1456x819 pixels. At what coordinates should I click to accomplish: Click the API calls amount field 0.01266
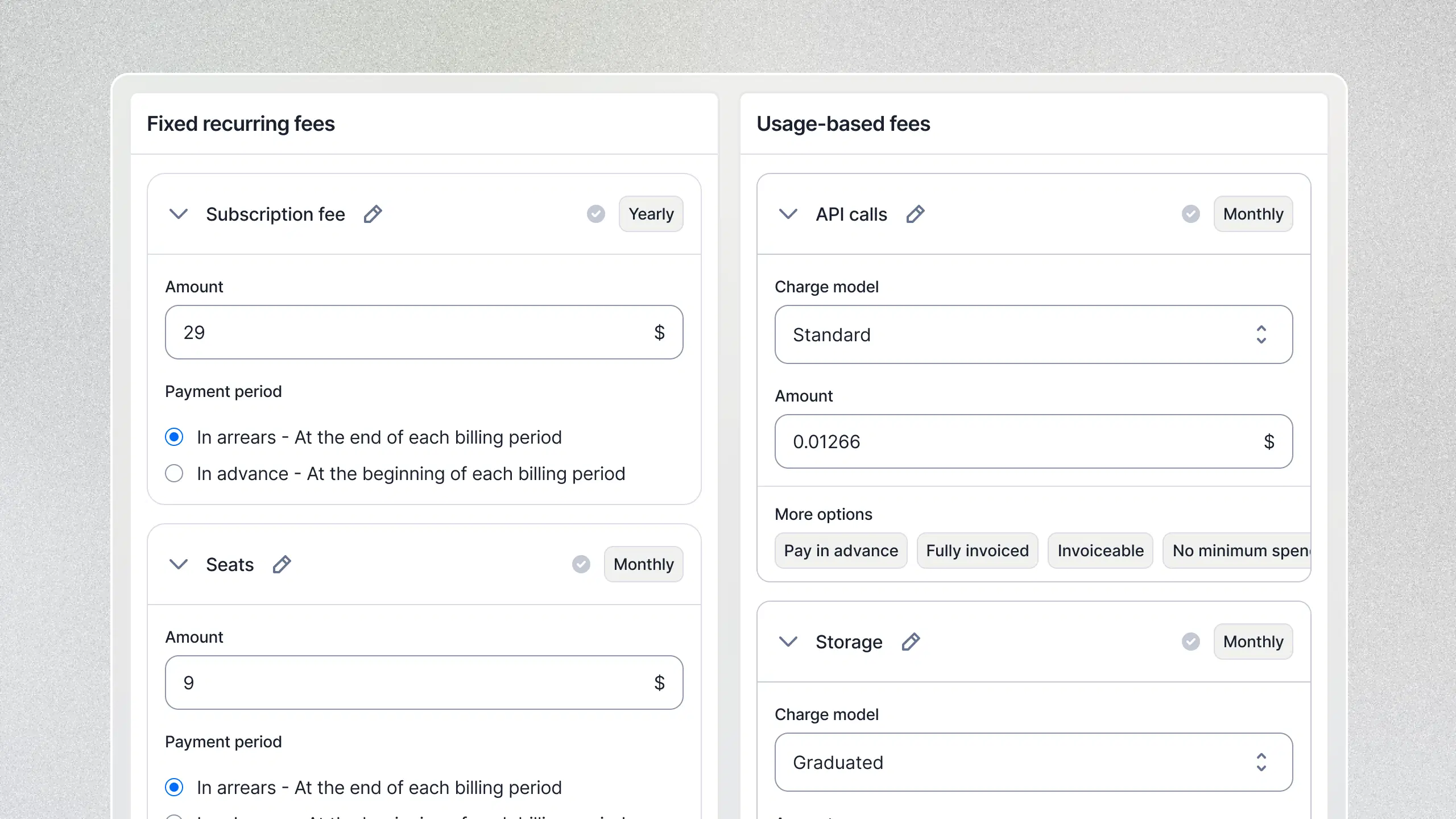[1012, 442]
